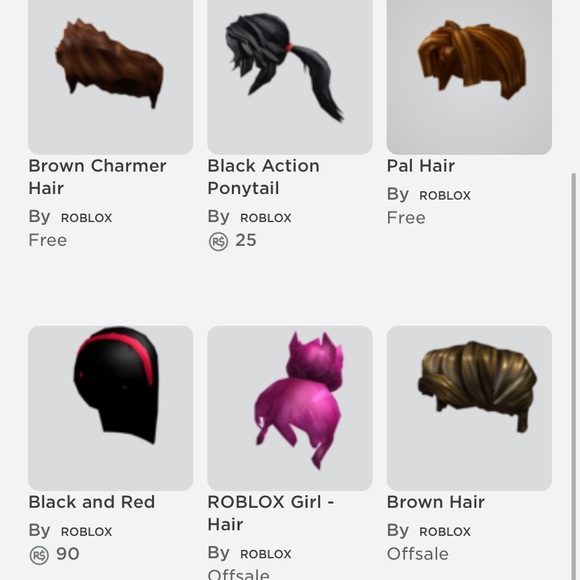This screenshot has height=580, width=580.
Task: Click the Brown Hair title link
Action: click(436, 502)
